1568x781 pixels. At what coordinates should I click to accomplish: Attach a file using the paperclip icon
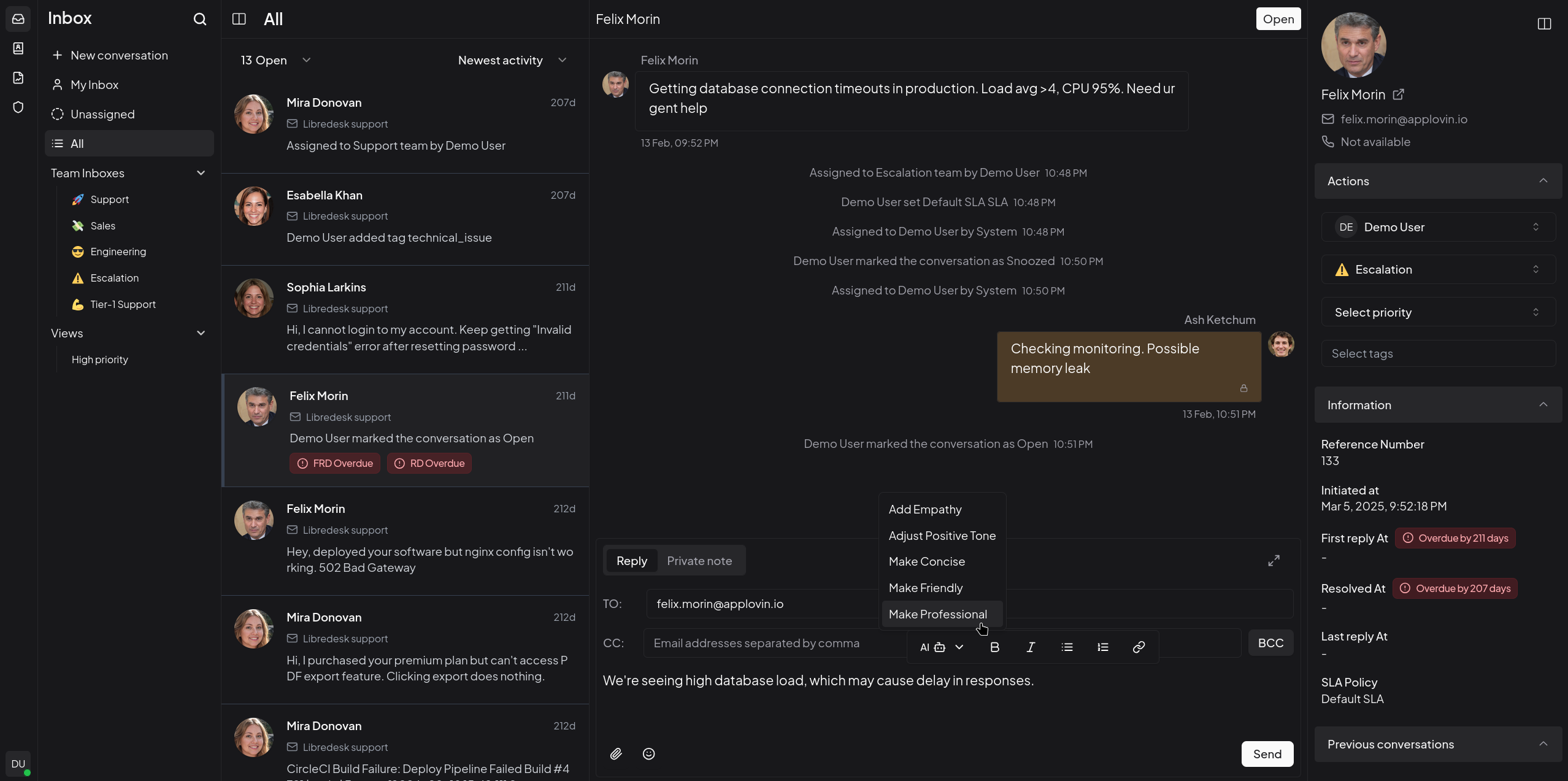616,753
